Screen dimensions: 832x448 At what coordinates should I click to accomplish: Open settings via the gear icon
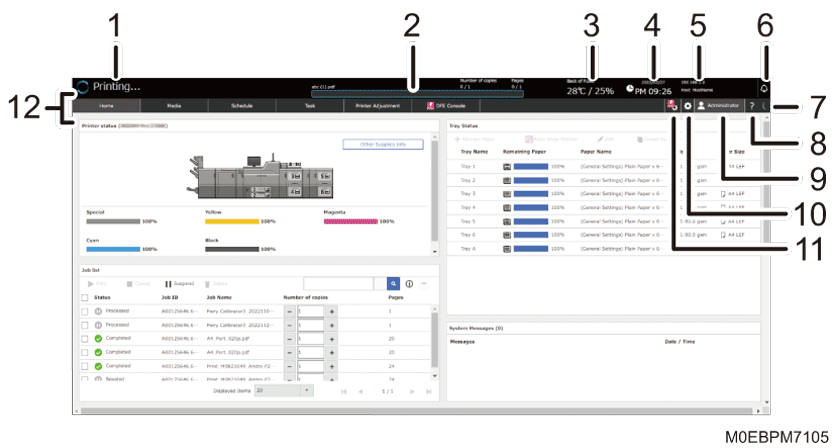687,105
